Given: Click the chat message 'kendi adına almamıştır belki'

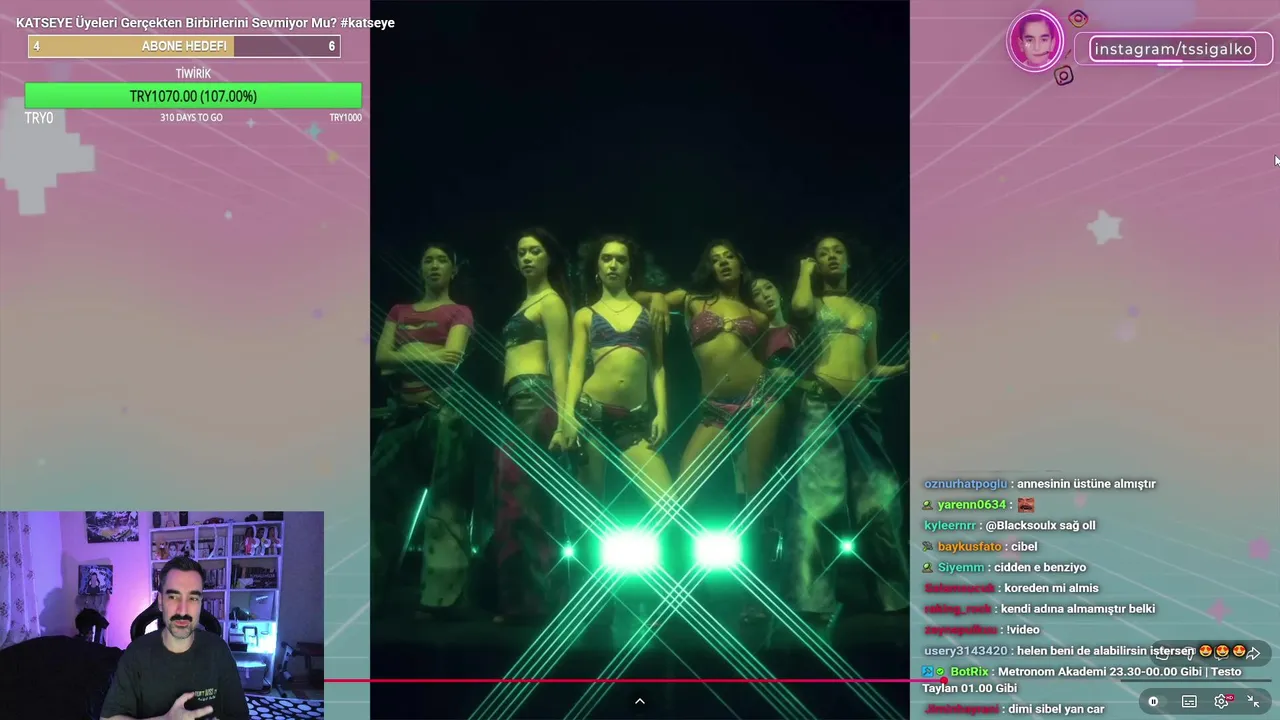Looking at the screenshot, I should [x=1077, y=609].
